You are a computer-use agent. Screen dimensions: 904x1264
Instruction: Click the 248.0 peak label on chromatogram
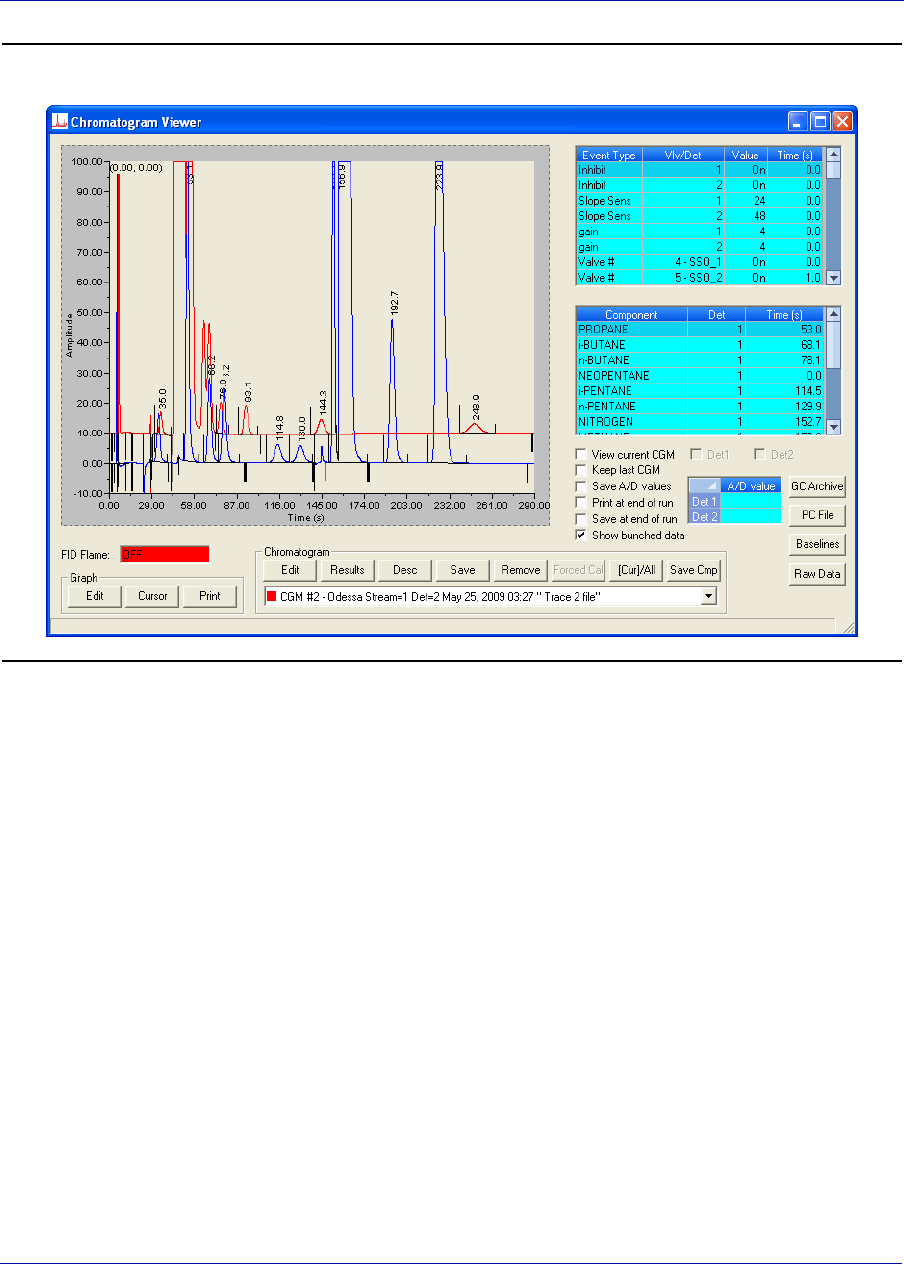point(476,407)
